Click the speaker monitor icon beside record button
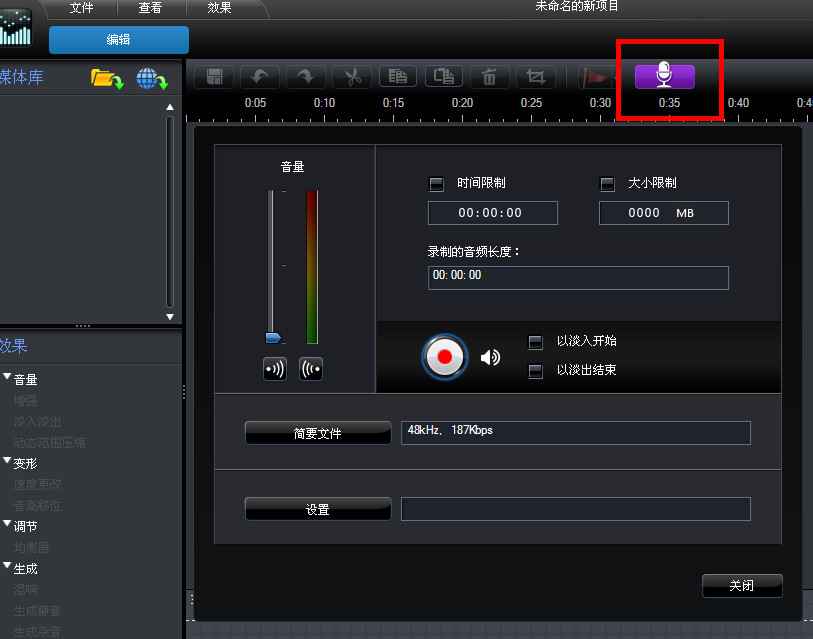This screenshot has width=813, height=639. [x=490, y=357]
